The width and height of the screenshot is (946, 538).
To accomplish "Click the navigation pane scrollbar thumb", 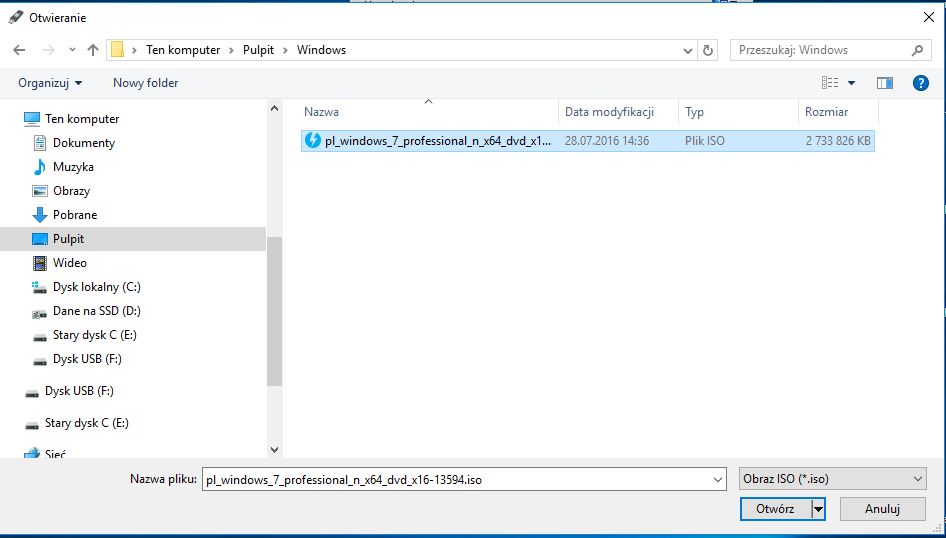I will point(275,311).
